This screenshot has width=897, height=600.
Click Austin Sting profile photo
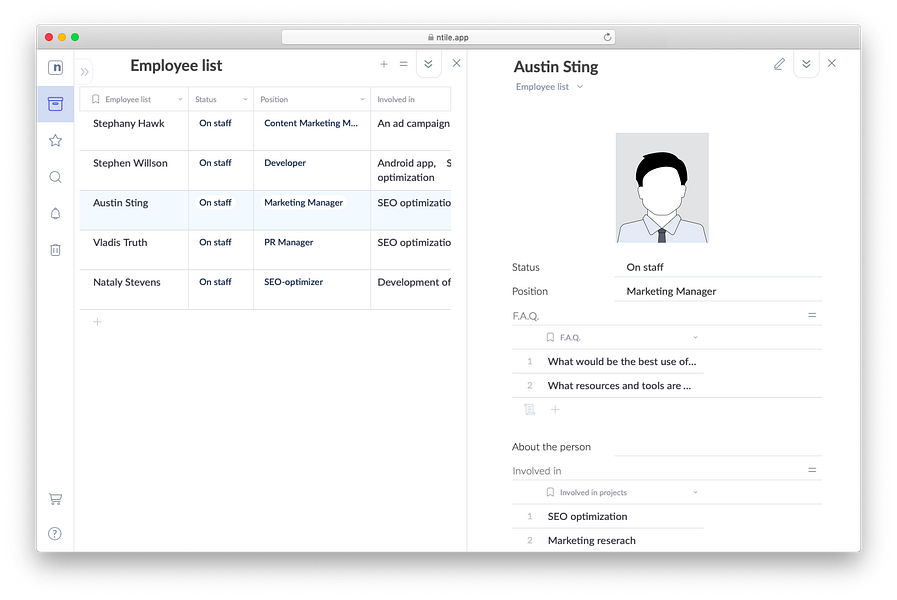coord(662,188)
